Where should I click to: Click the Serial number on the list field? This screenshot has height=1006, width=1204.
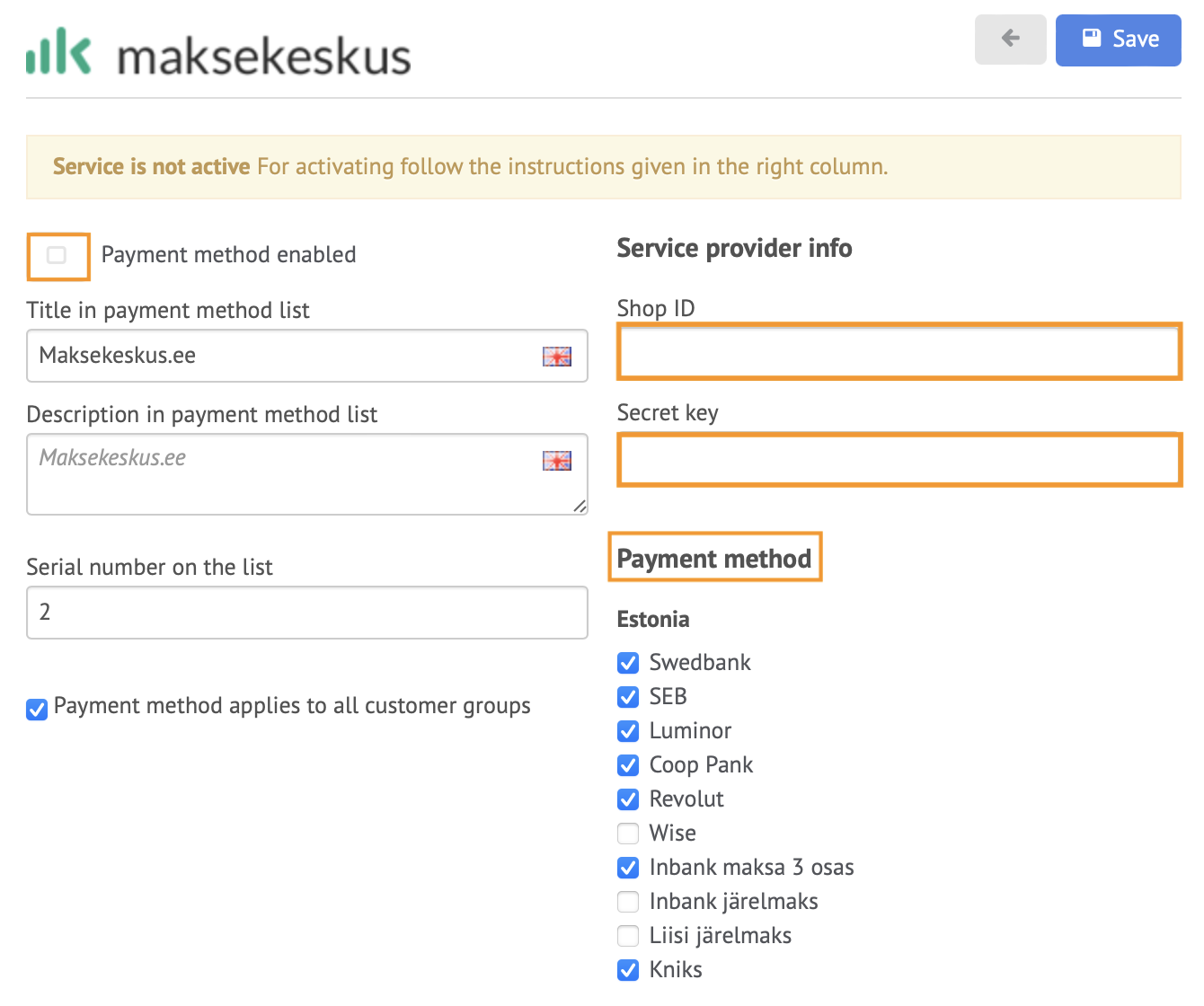pos(307,613)
